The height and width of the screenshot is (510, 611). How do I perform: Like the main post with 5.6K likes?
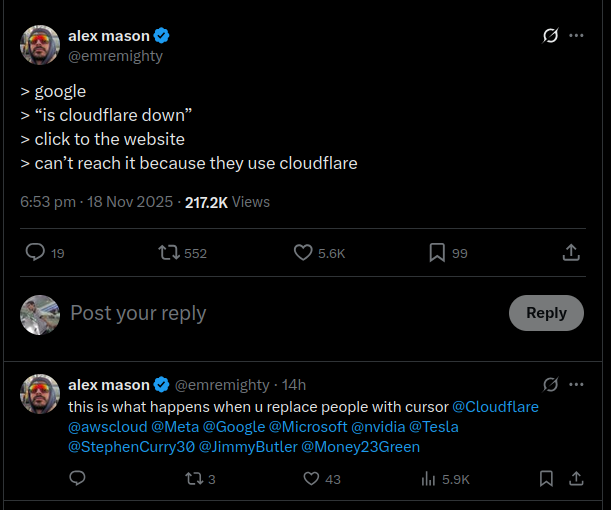304,253
